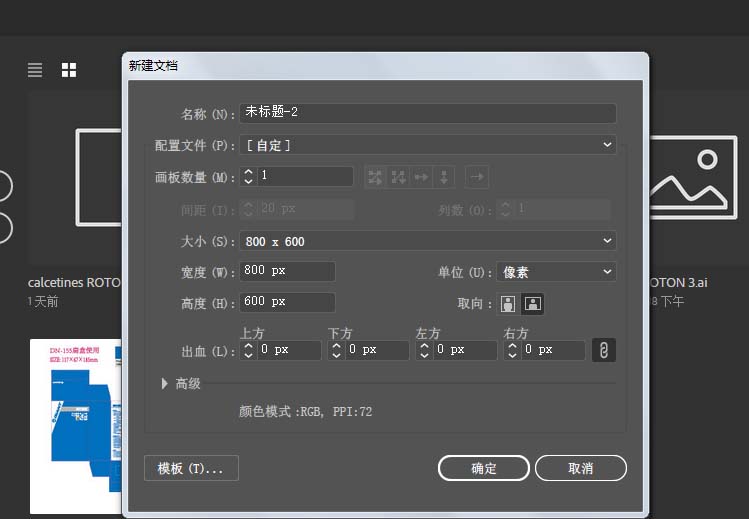The width and height of the screenshot is (749, 519).
Task: Open the 单位 像素 units dropdown
Action: point(556,272)
